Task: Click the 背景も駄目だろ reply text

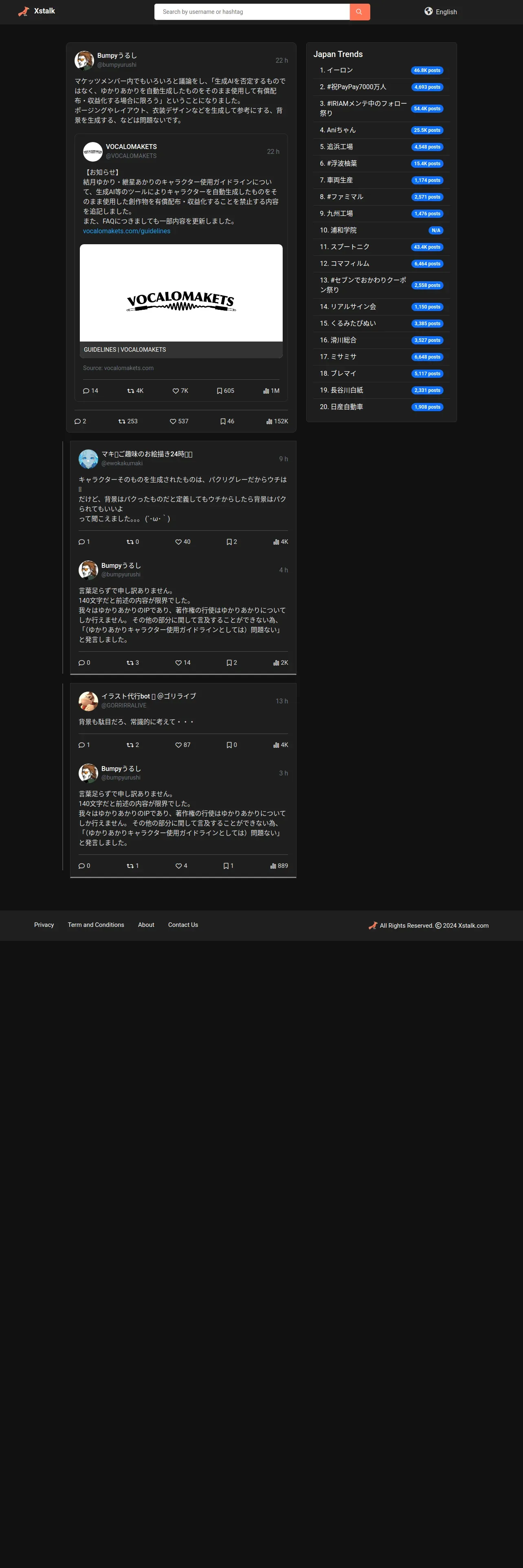Action: click(x=136, y=722)
